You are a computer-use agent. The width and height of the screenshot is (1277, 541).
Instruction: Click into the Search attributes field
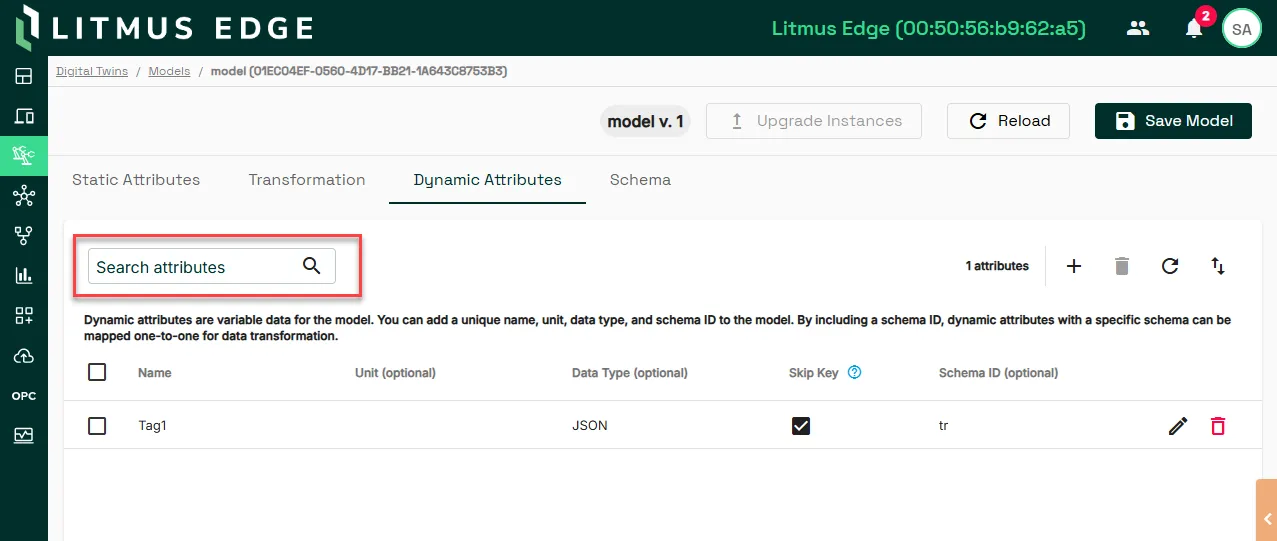pyautogui.click(x=212, y=266)
